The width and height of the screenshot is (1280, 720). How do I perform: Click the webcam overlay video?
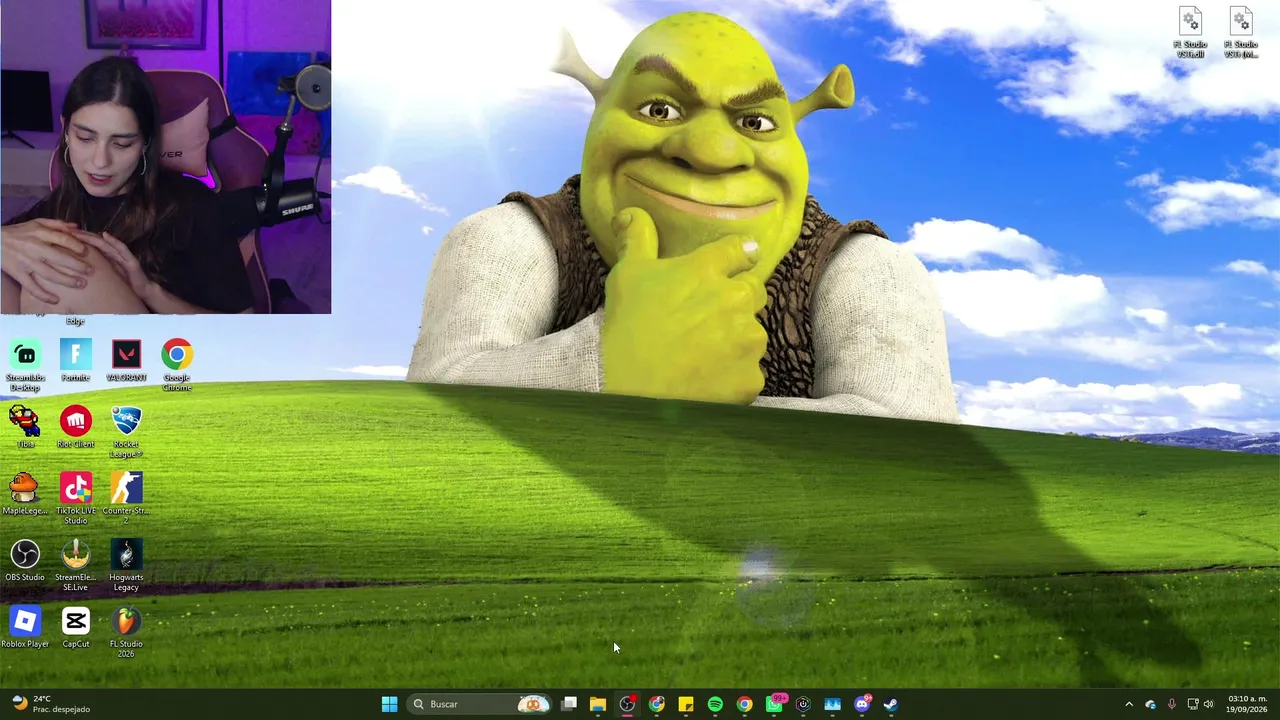pyautogui.click(x=165, y=157)
